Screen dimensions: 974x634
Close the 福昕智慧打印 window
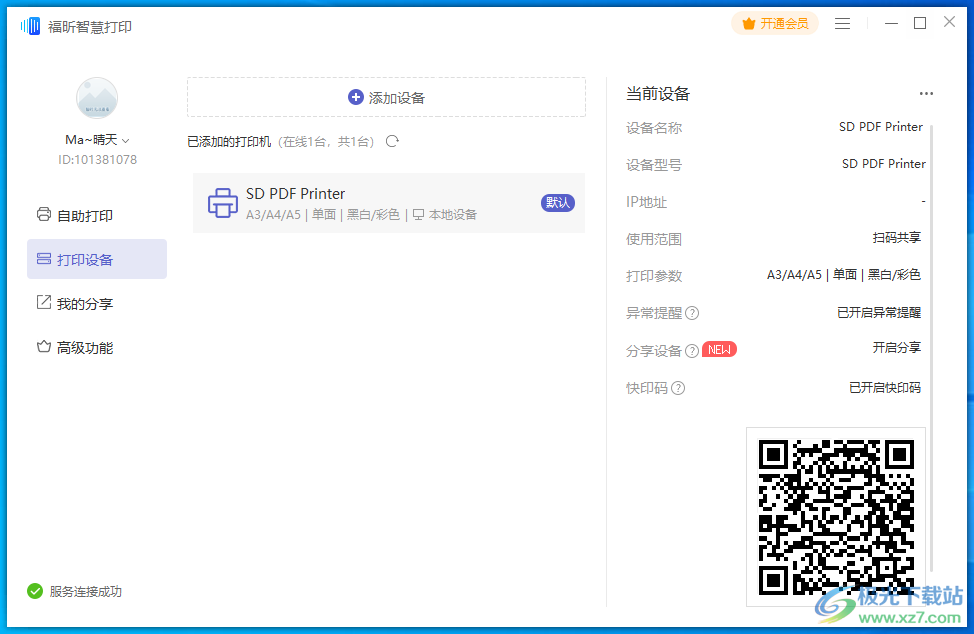point(949,22)
